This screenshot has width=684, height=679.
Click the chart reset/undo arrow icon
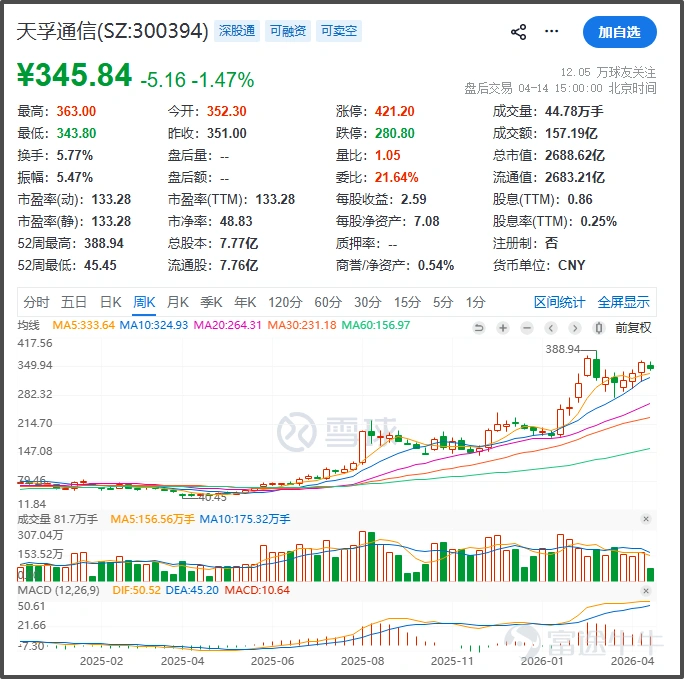(479, 328)
